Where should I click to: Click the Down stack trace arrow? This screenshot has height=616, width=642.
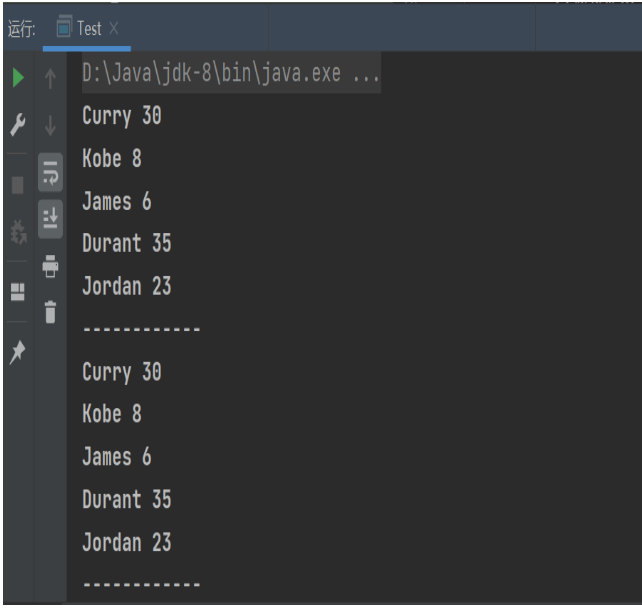[50, 125]
